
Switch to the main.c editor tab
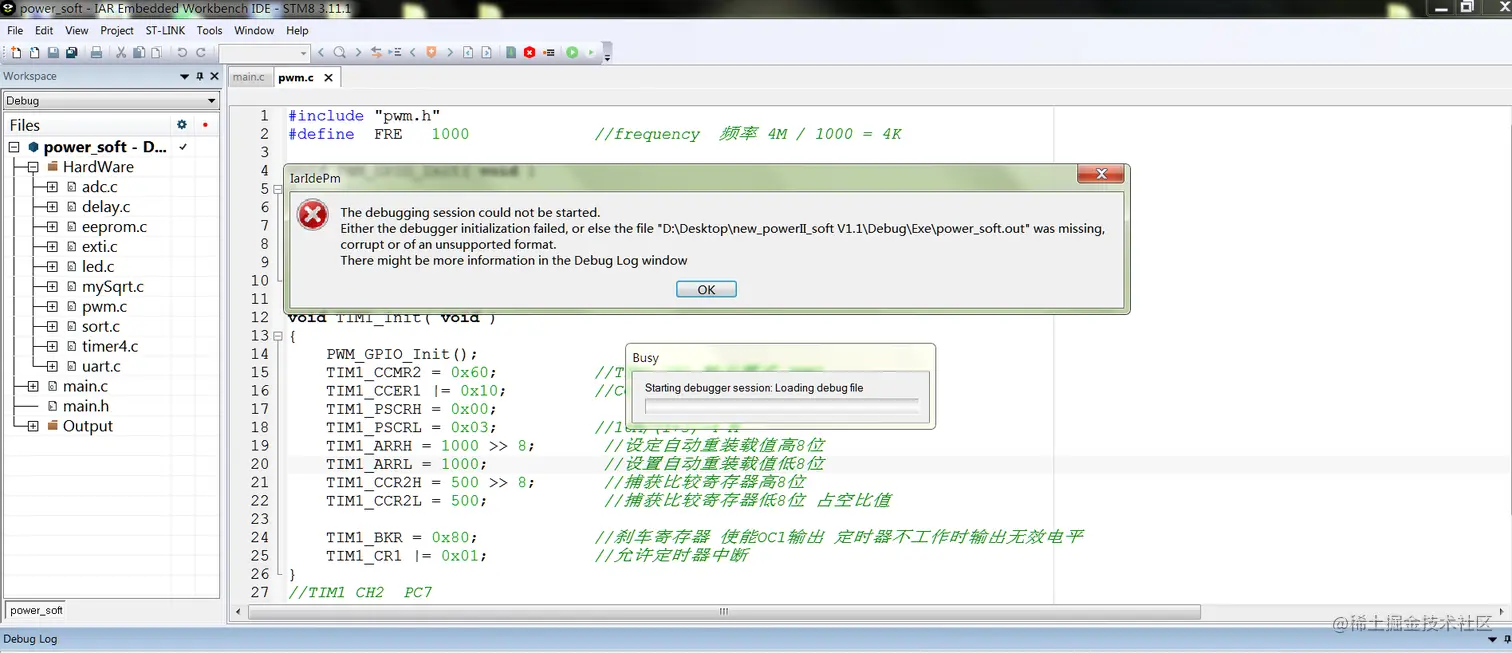[249, 77]
